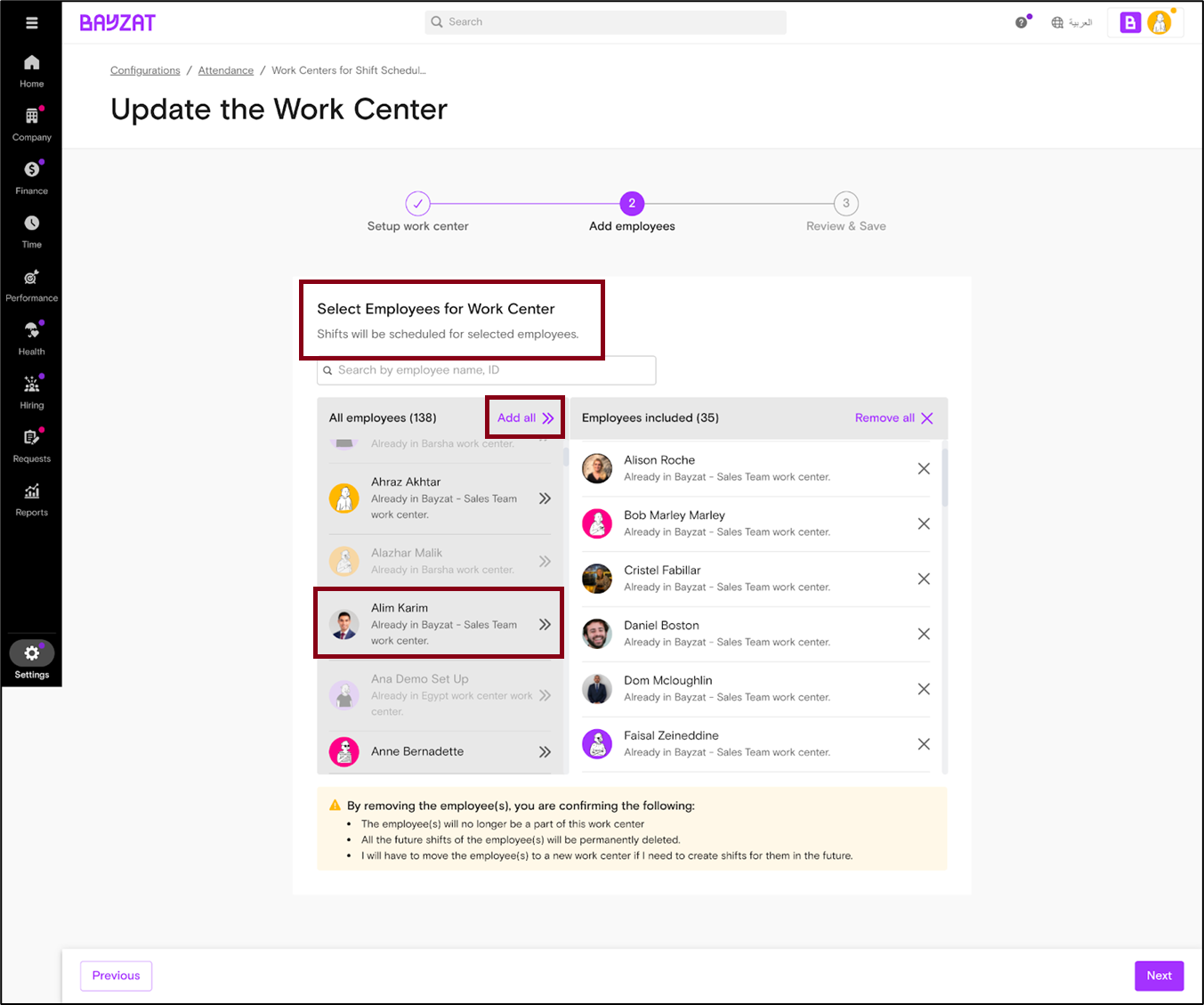
Task: Open the Hiring sidebar icon
Action: [x=32, y=384]
